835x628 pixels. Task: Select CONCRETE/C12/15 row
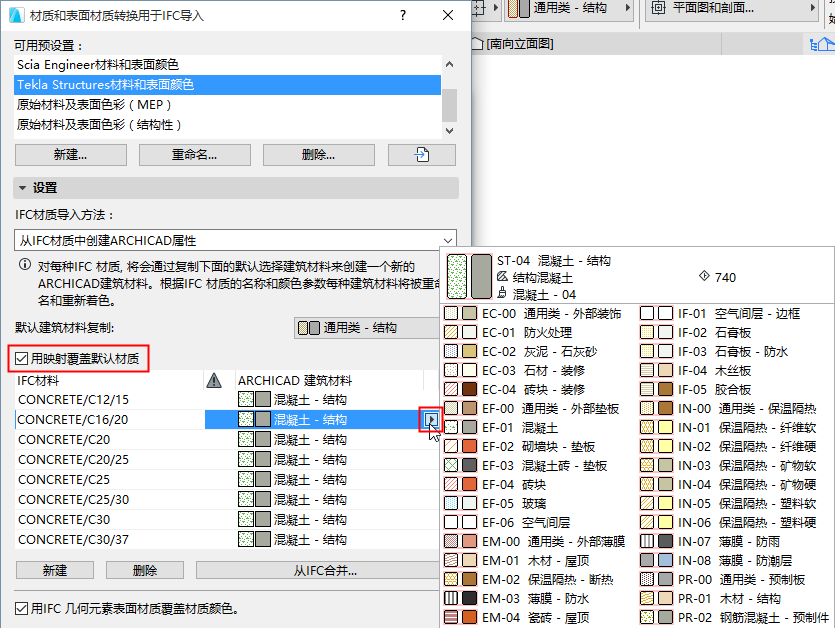(227, 399)
